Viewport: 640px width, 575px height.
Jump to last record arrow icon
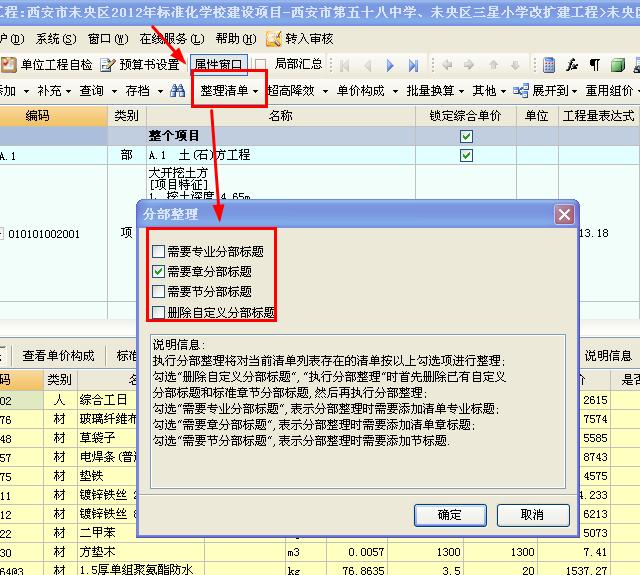(413, 65)
